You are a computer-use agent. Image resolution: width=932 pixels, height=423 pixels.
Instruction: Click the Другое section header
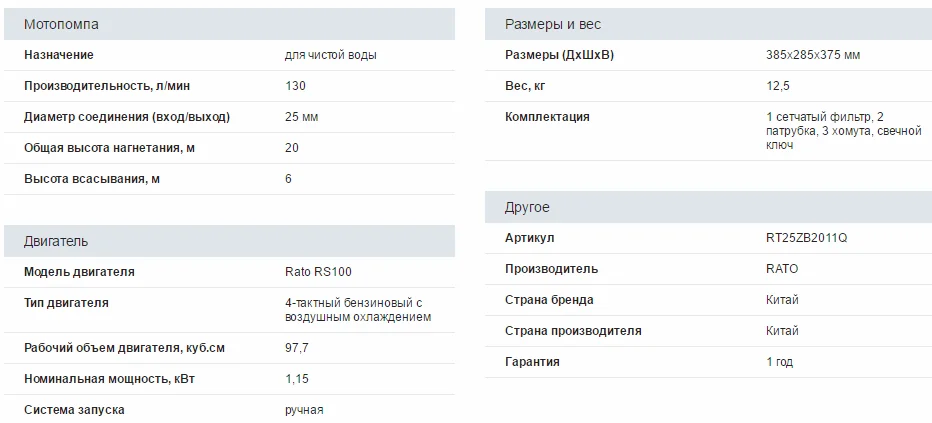(527, 207)
